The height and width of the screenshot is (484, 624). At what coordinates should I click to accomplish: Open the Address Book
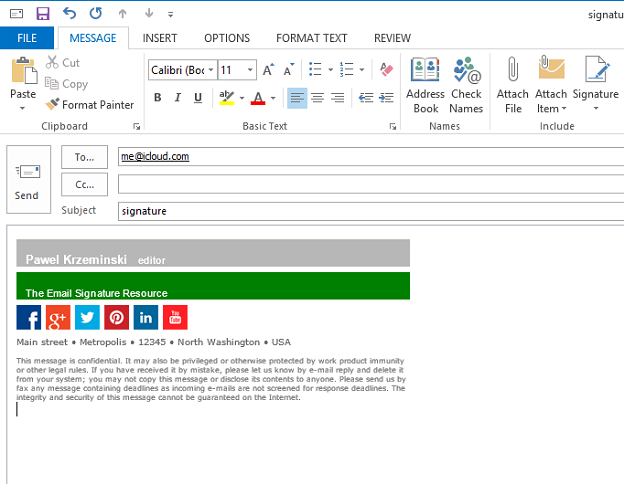tap(425, 85)
